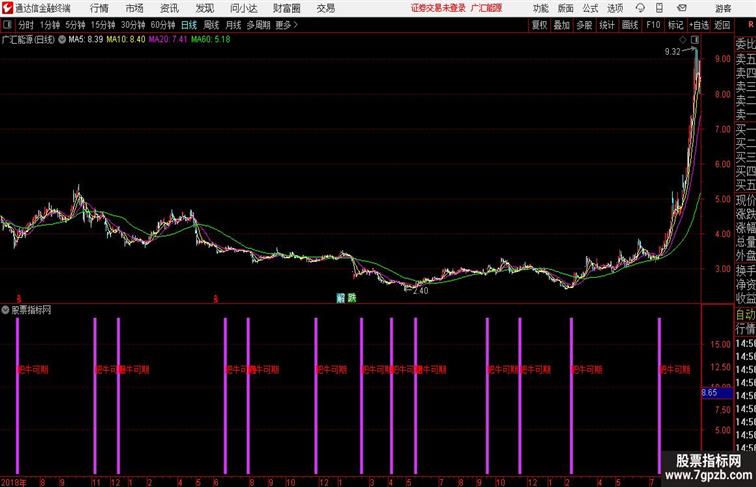Click the 多股 multi-stock button
The width and height of the screenshot is (756, 487).
pyautogui.click(x=584, y=25)
